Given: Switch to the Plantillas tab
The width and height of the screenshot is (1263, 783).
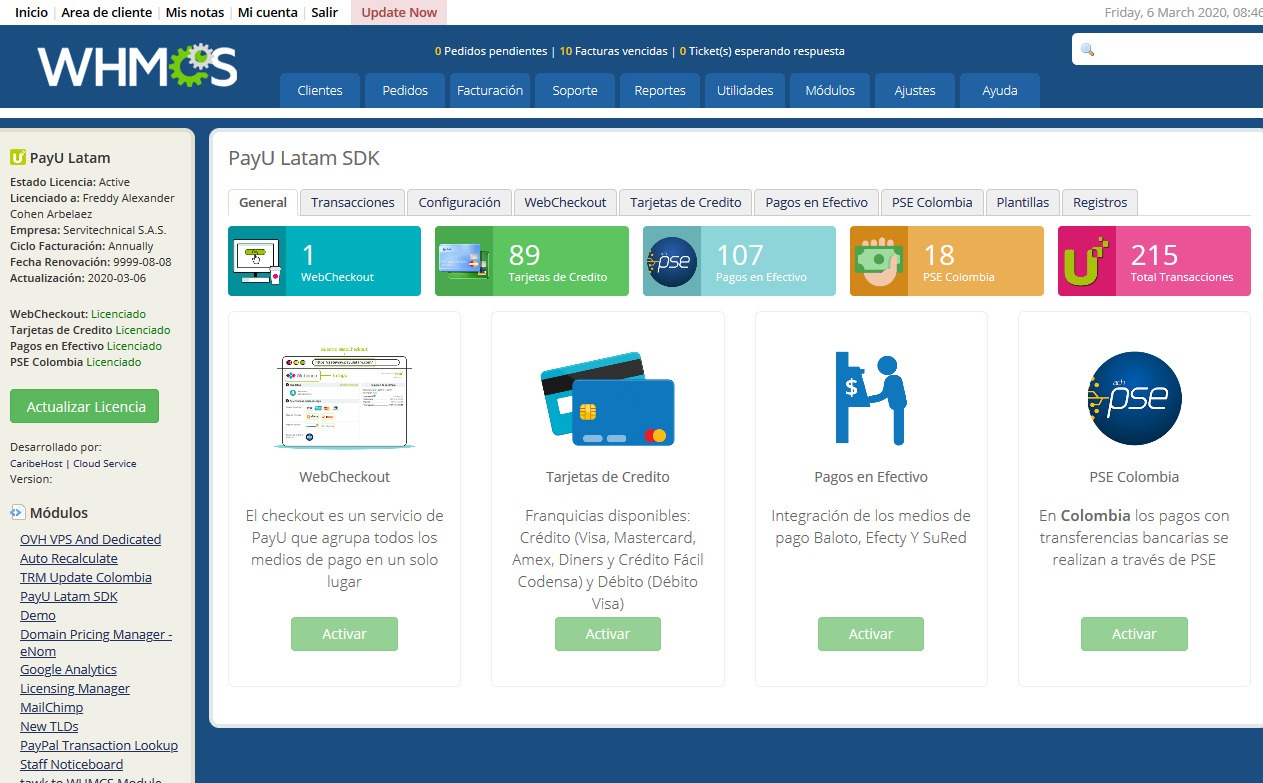Looking at the screenshot, I should (x=1023, y=202).
